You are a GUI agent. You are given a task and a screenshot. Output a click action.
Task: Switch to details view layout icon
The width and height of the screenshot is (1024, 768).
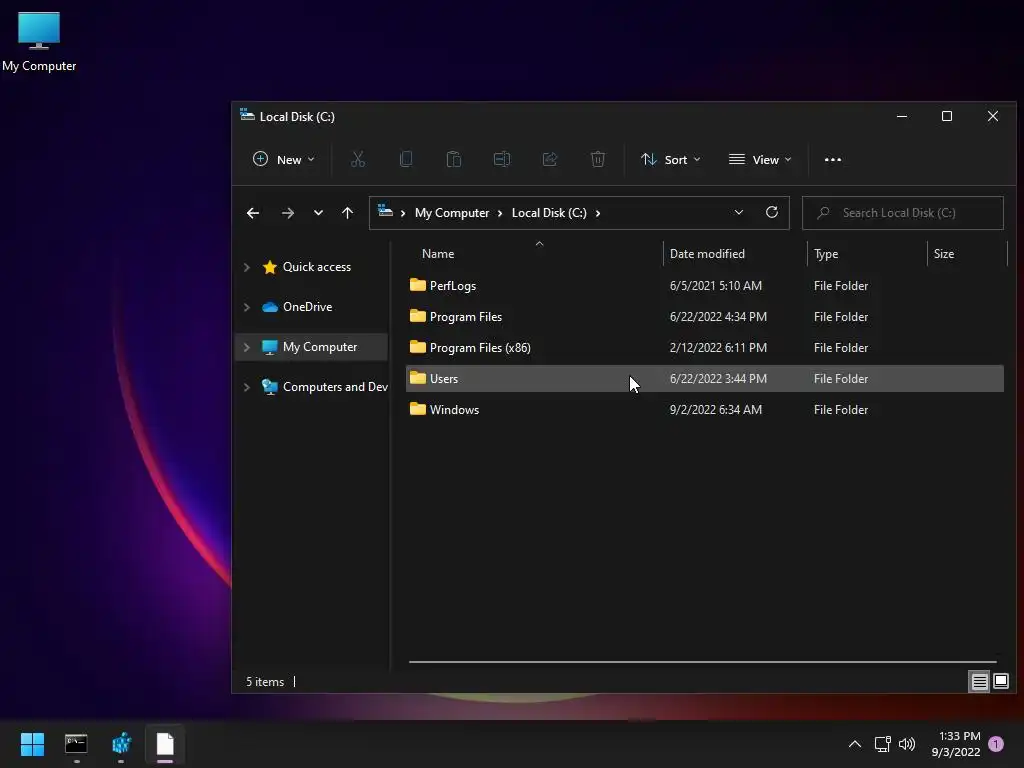(x=979, y=682)
